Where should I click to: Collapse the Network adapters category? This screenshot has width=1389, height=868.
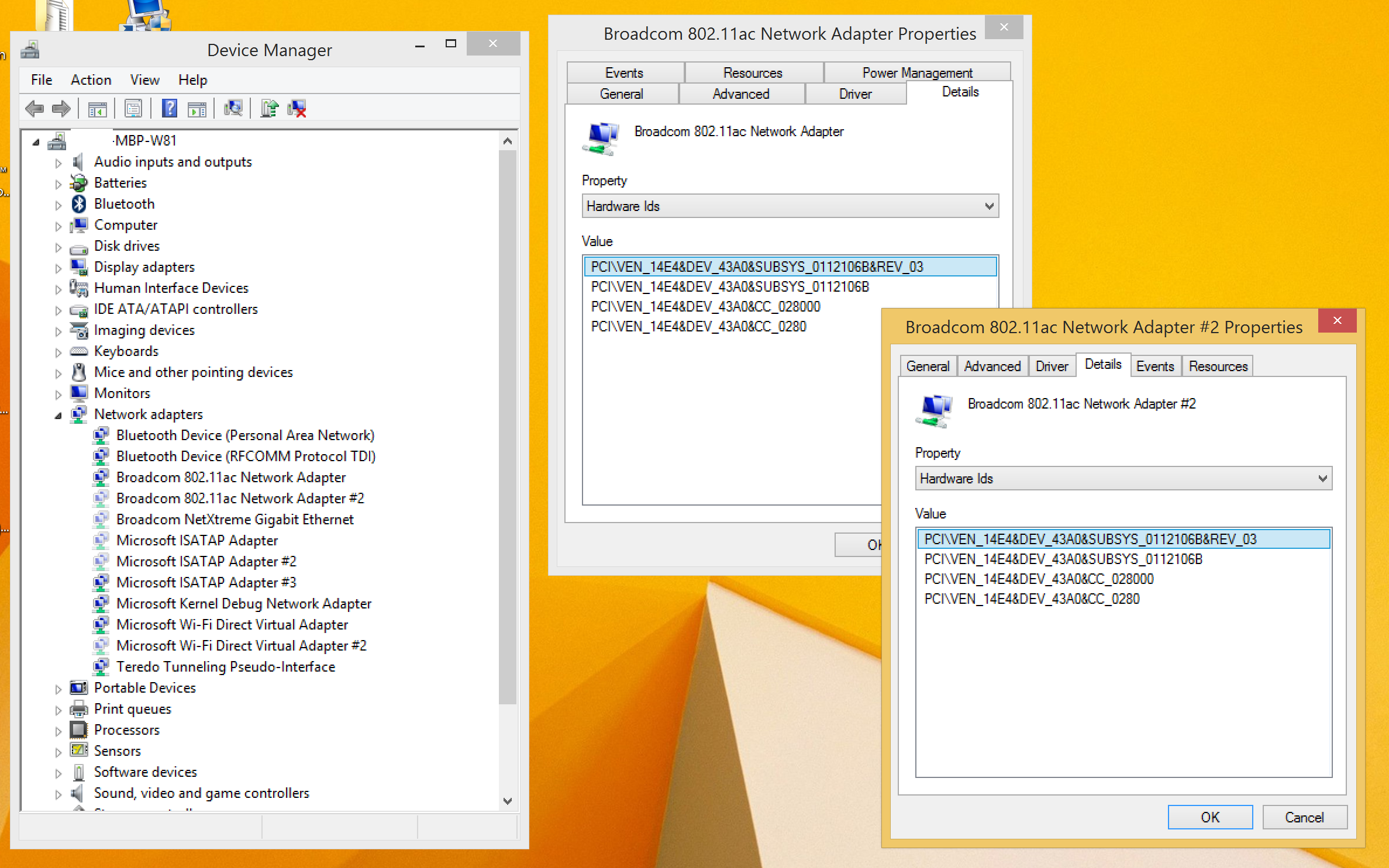[x=58, y=416]
